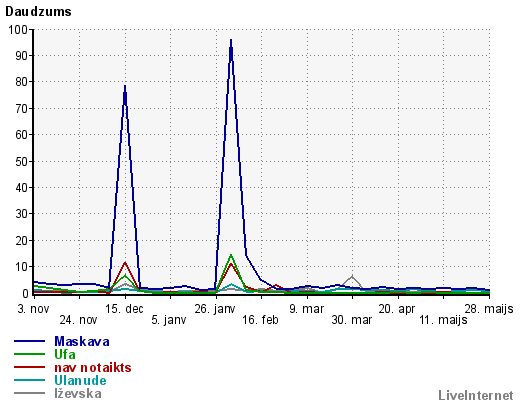Click the '11. maijs' date label
520x405 pixels.
[443, 320]
